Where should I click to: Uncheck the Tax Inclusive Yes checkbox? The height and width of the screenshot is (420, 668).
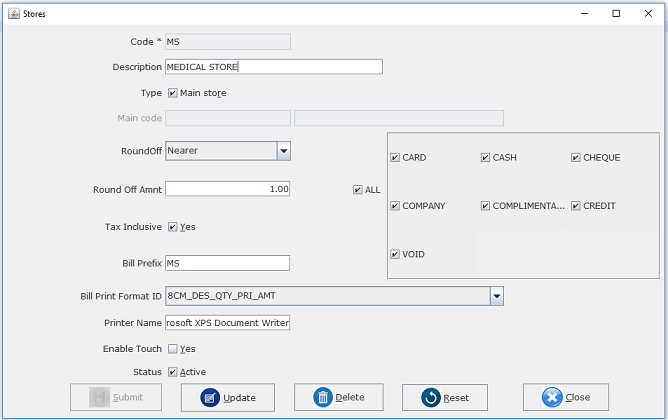[x=173, y=227]
